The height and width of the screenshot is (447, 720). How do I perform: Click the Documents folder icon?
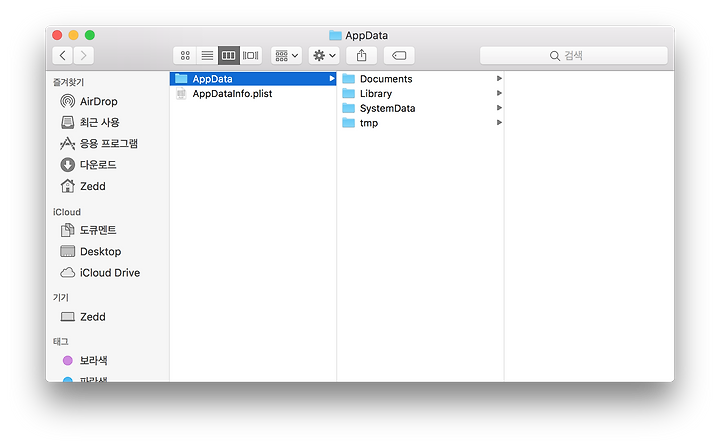(349, 79)
